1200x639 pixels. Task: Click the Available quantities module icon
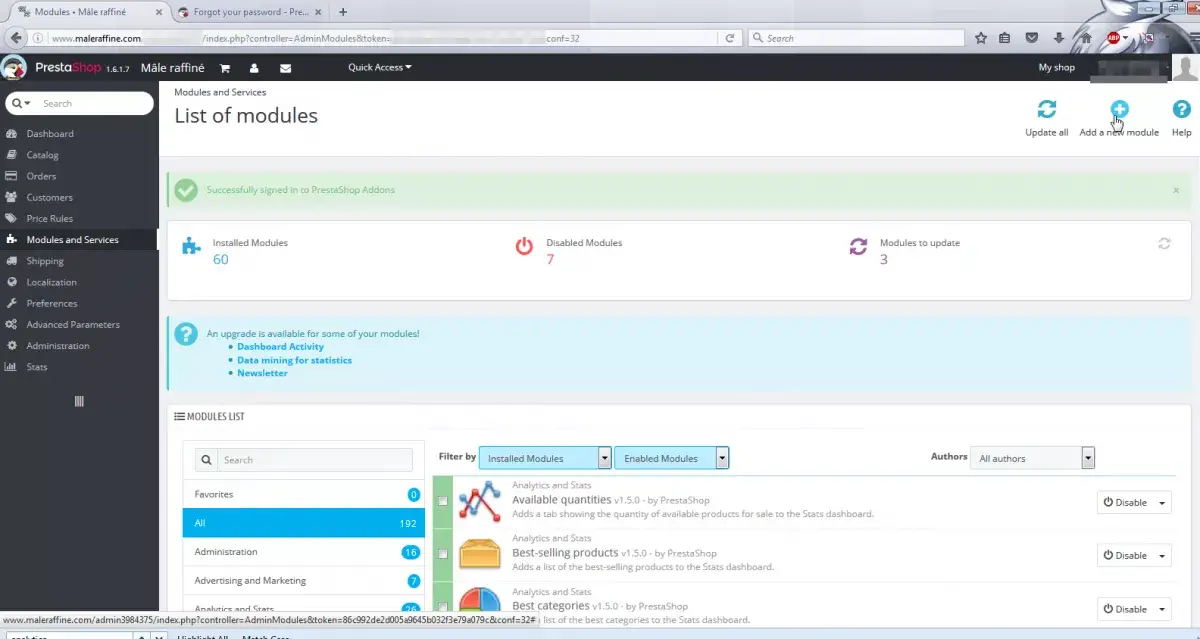coord(479,500)
